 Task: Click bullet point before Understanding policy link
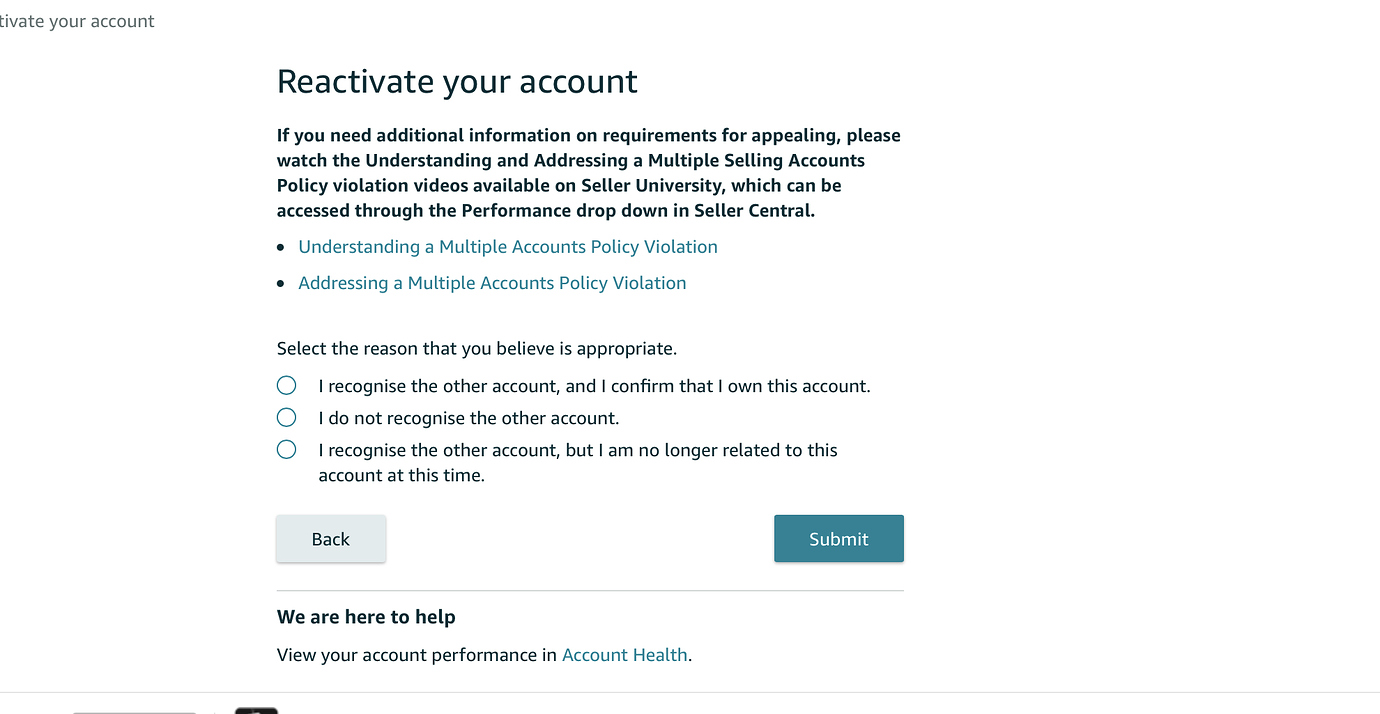coord(281,248)
